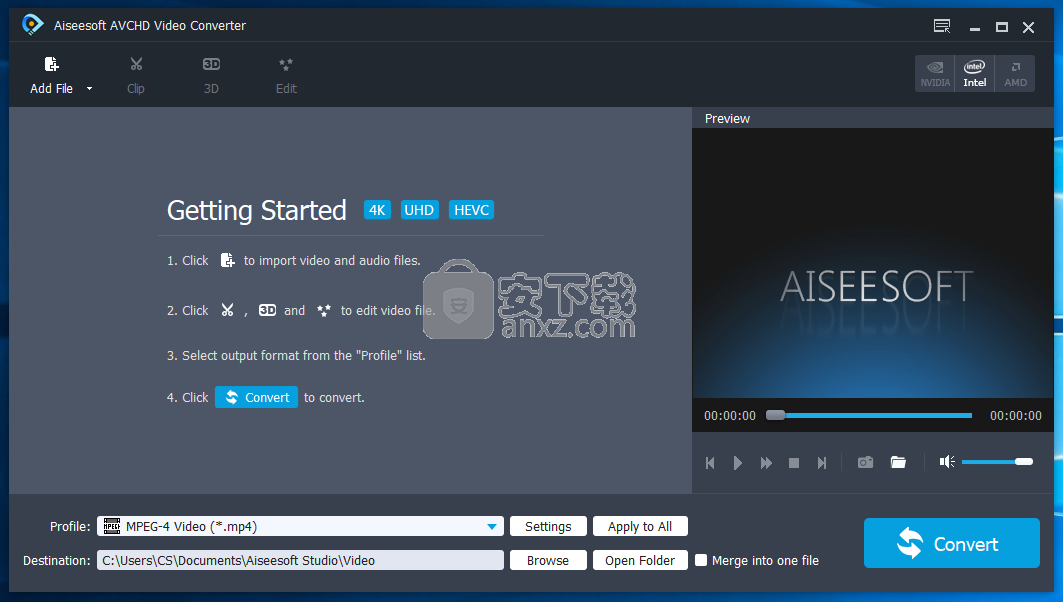Click the preview progress slider
1063x602 pixels.
(x=869, y=415)
